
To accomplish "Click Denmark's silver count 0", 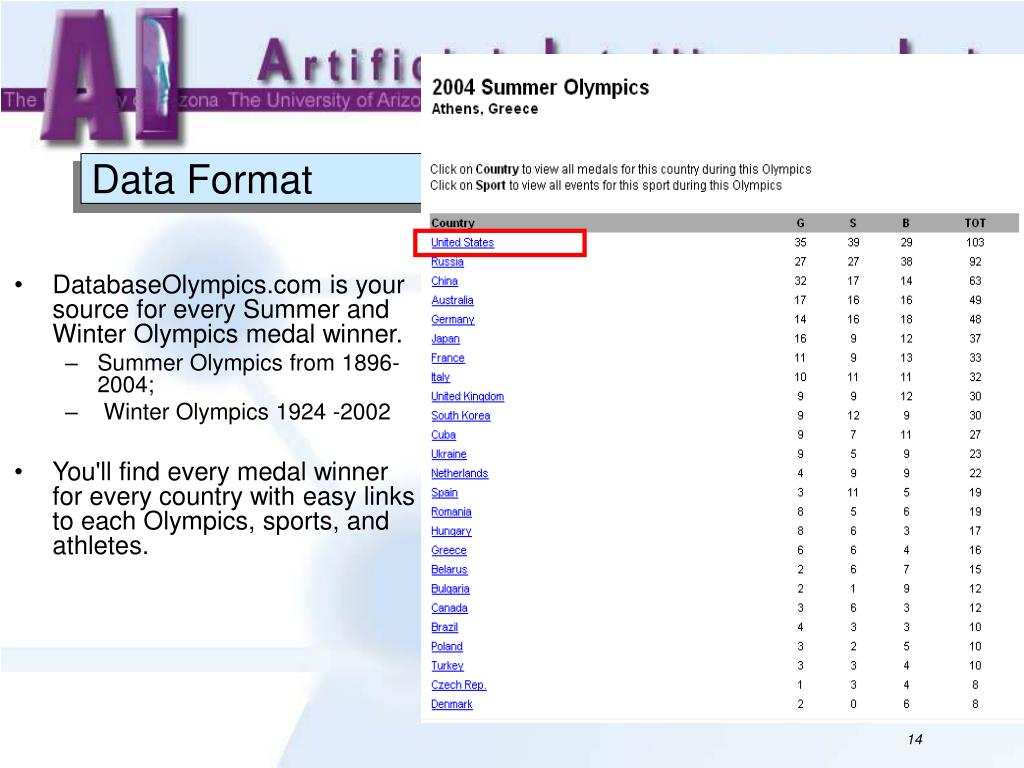I will [853, 704].
